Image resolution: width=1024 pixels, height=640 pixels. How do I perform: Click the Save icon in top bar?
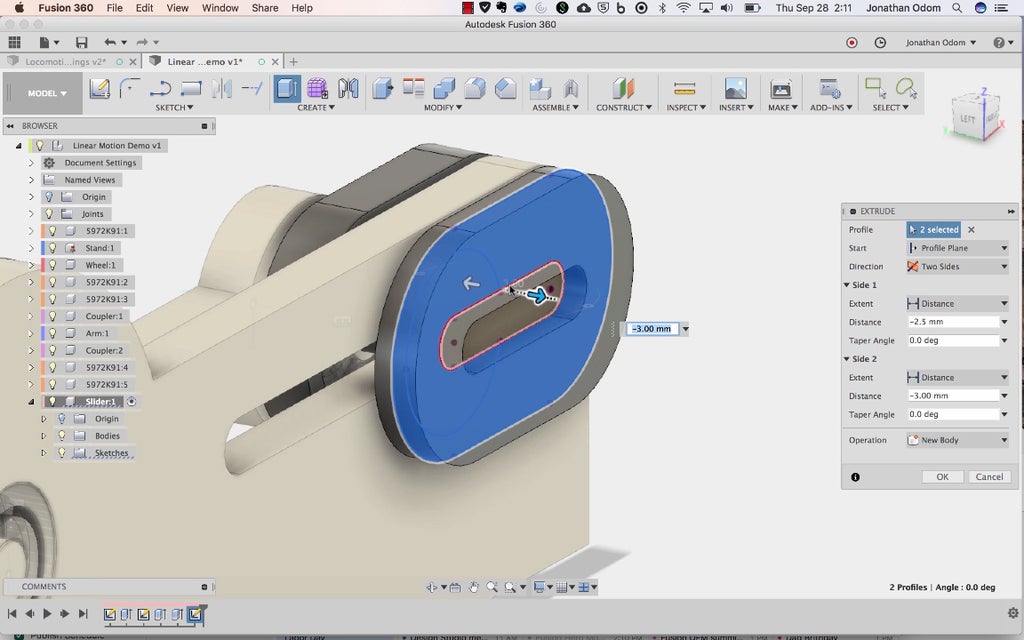point(81,43)
